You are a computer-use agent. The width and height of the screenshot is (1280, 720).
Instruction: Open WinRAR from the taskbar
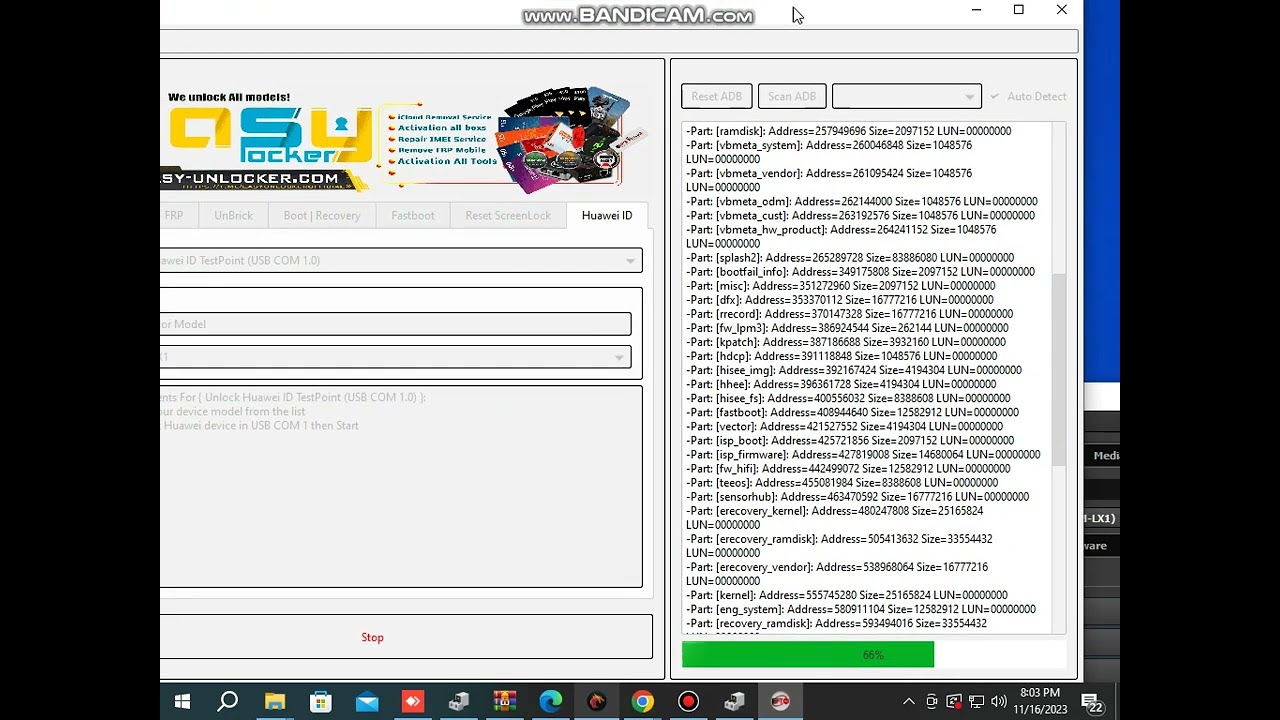(x=504, y=701)
